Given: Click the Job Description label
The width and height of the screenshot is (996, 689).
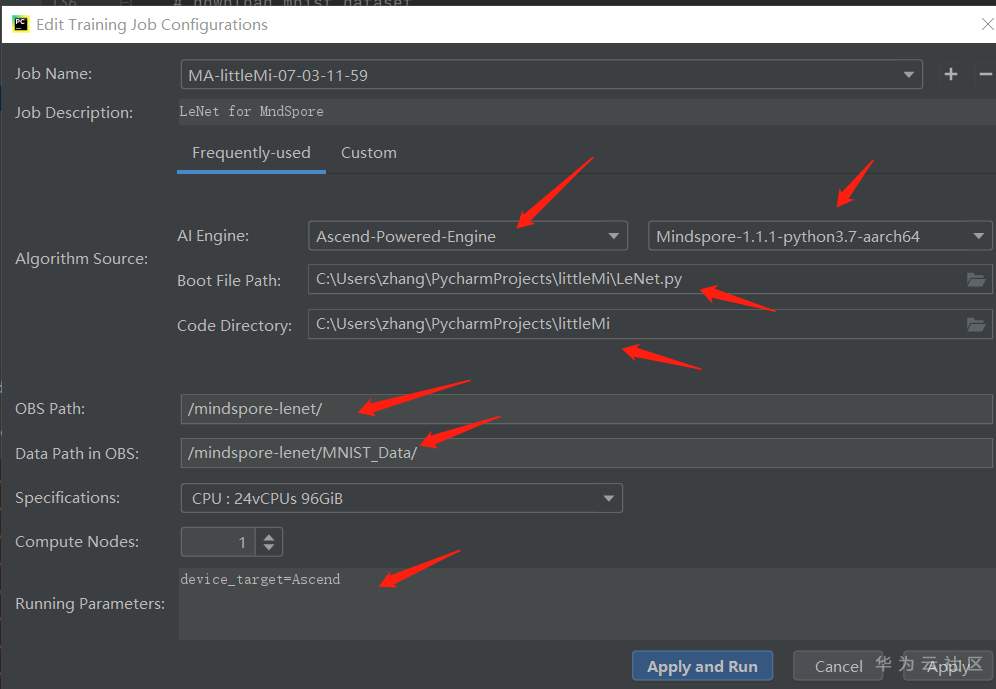Looking at the screenshot, I should [x=74, y=113].
